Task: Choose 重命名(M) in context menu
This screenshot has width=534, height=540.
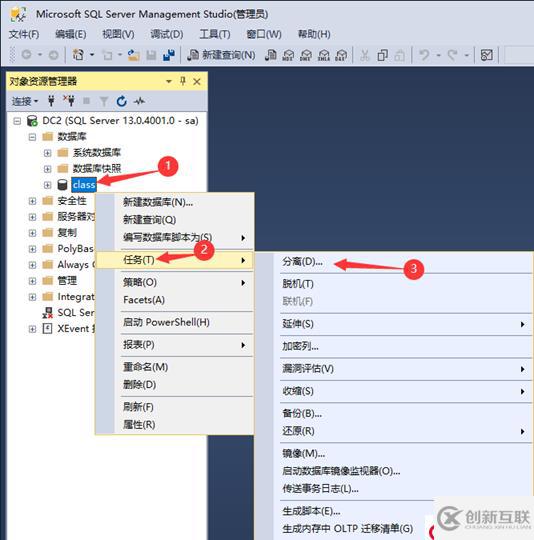Action: click(175, 367)
